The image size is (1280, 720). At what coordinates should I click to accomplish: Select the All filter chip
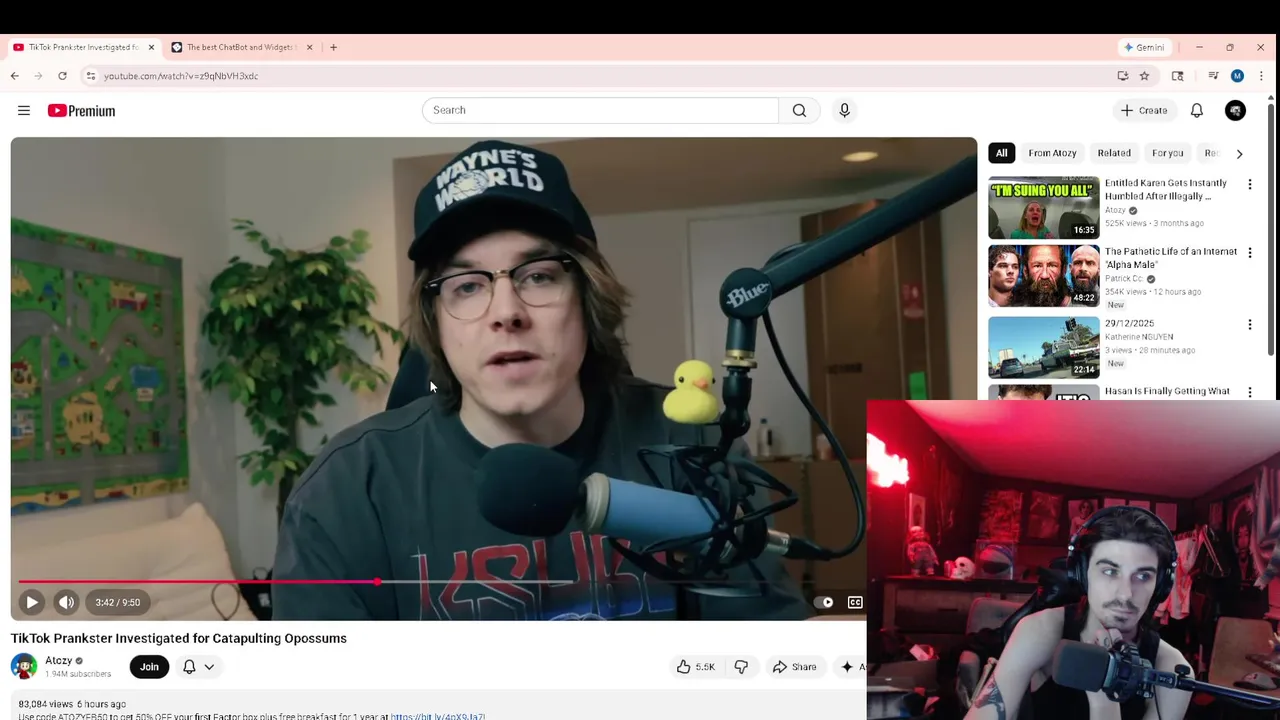click(1001, 153)
